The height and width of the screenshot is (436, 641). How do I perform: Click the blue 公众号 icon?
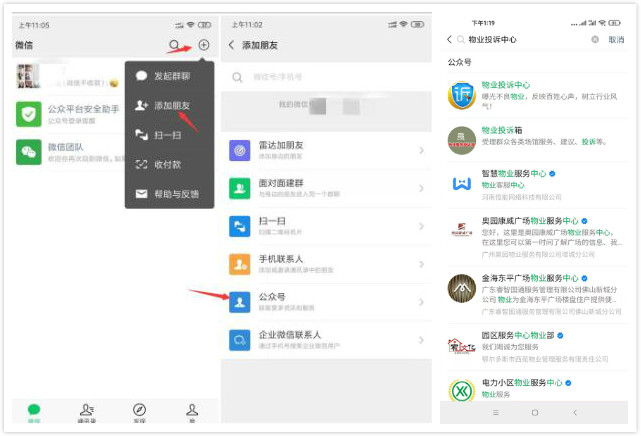tap(240, 302)
